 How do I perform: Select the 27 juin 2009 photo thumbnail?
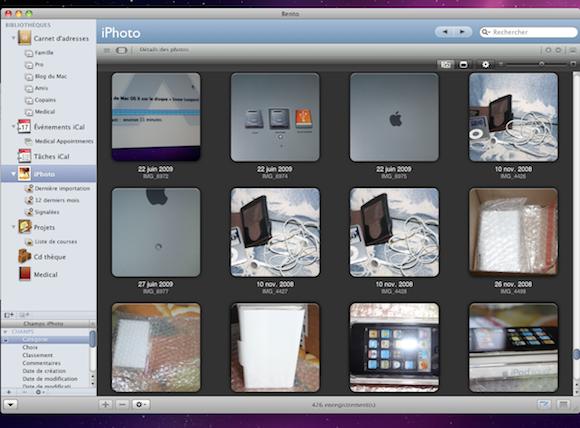[x=156, y=232]
